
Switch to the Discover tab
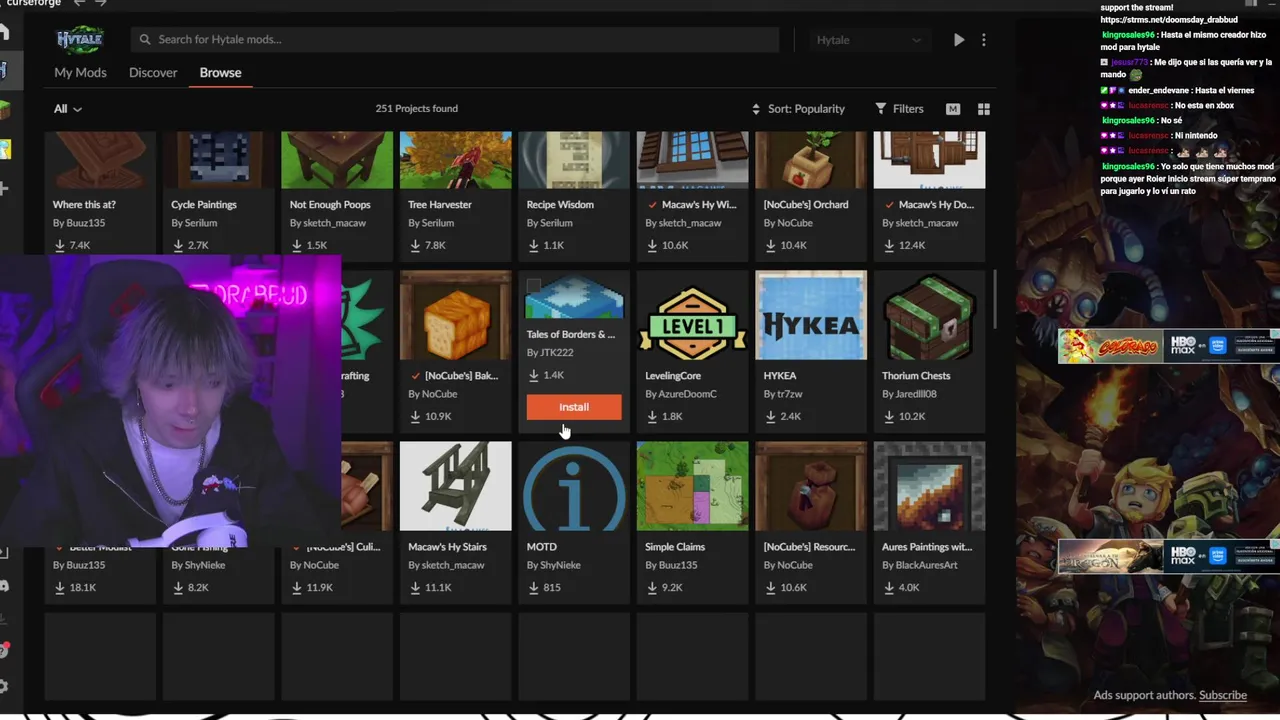click(153, 72)
